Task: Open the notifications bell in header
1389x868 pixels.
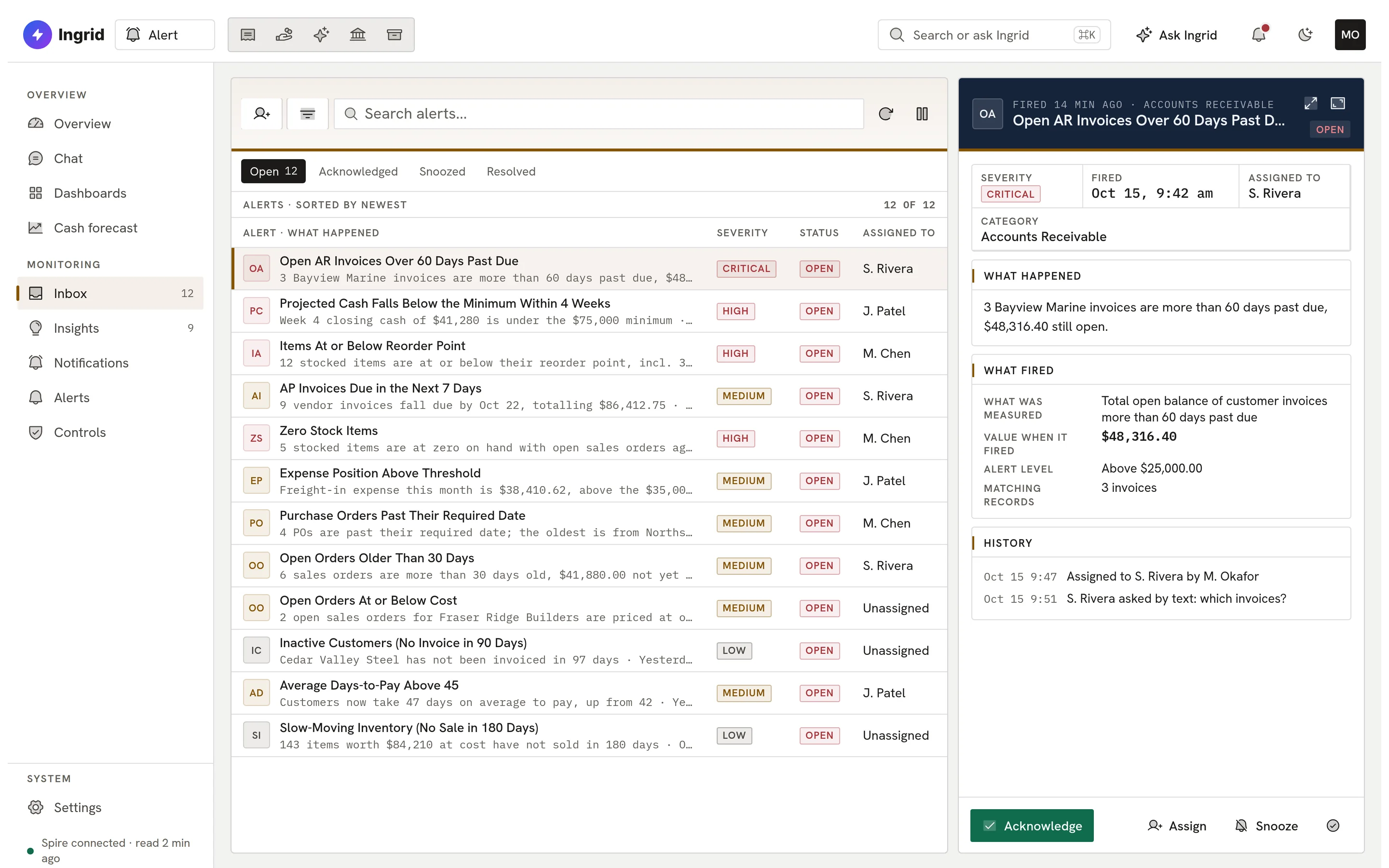Action: point(1259,35)
